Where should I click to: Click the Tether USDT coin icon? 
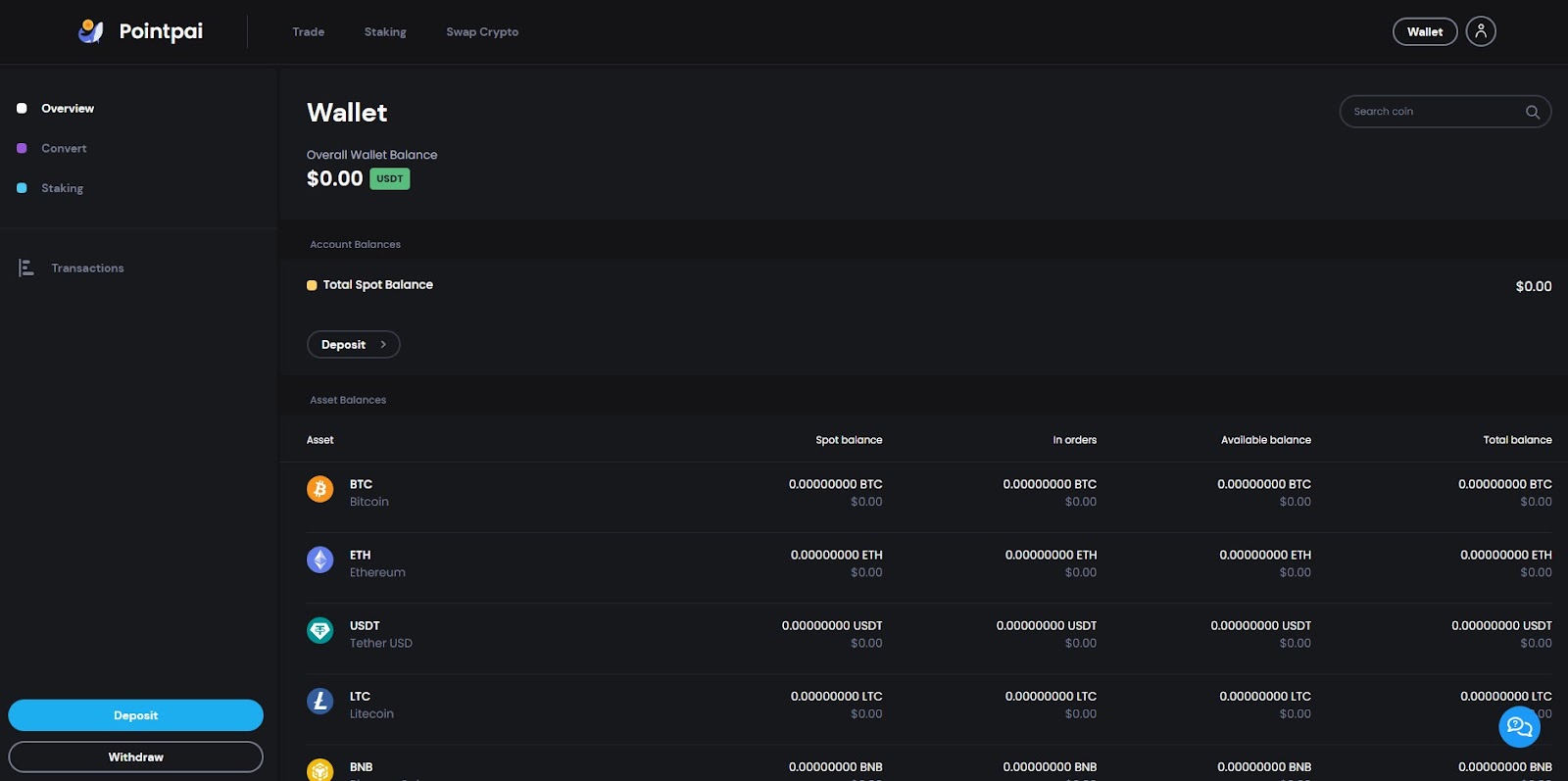(320, 630)
